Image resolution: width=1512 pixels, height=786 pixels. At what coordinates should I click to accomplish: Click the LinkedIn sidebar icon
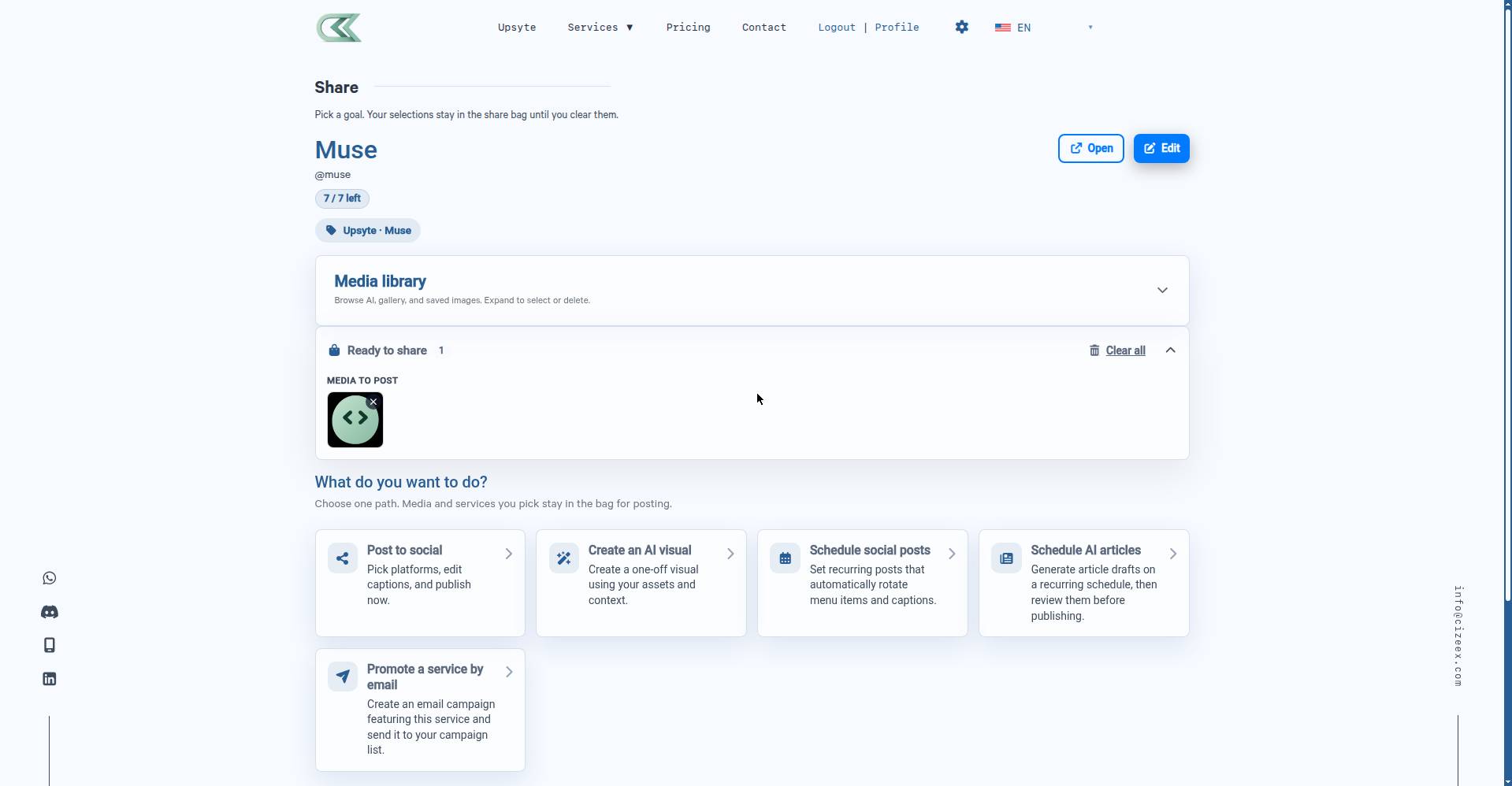(50, 679)
